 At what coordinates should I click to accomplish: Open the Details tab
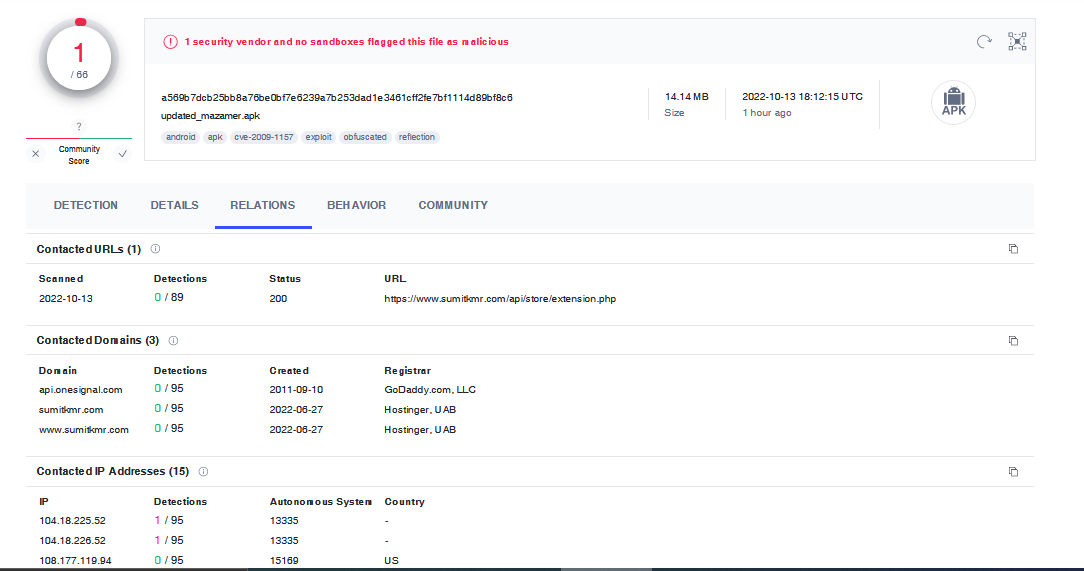point(174,205)
